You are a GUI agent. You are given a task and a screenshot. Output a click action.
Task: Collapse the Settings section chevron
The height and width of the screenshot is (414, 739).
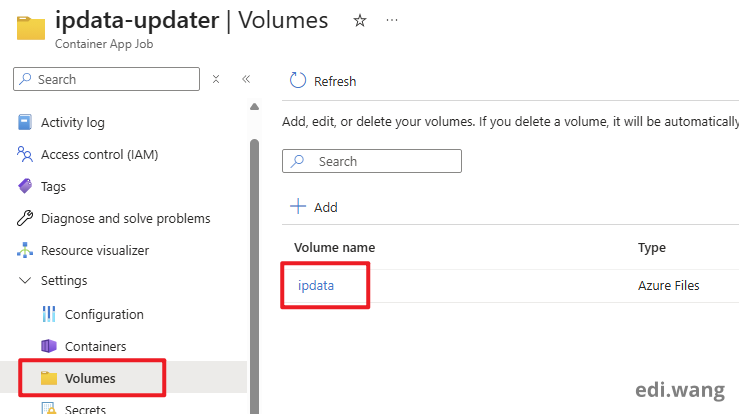click(x=26, y=281)
